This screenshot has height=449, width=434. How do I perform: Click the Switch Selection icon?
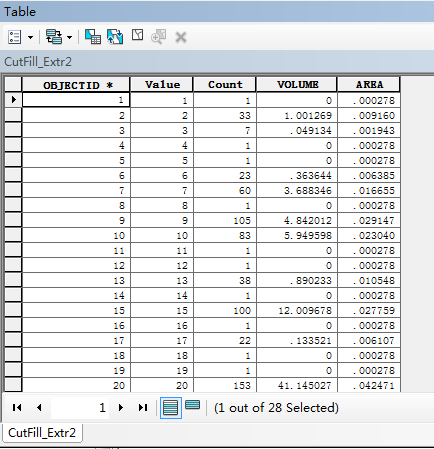pyautogui.click(x=115, y=37)
